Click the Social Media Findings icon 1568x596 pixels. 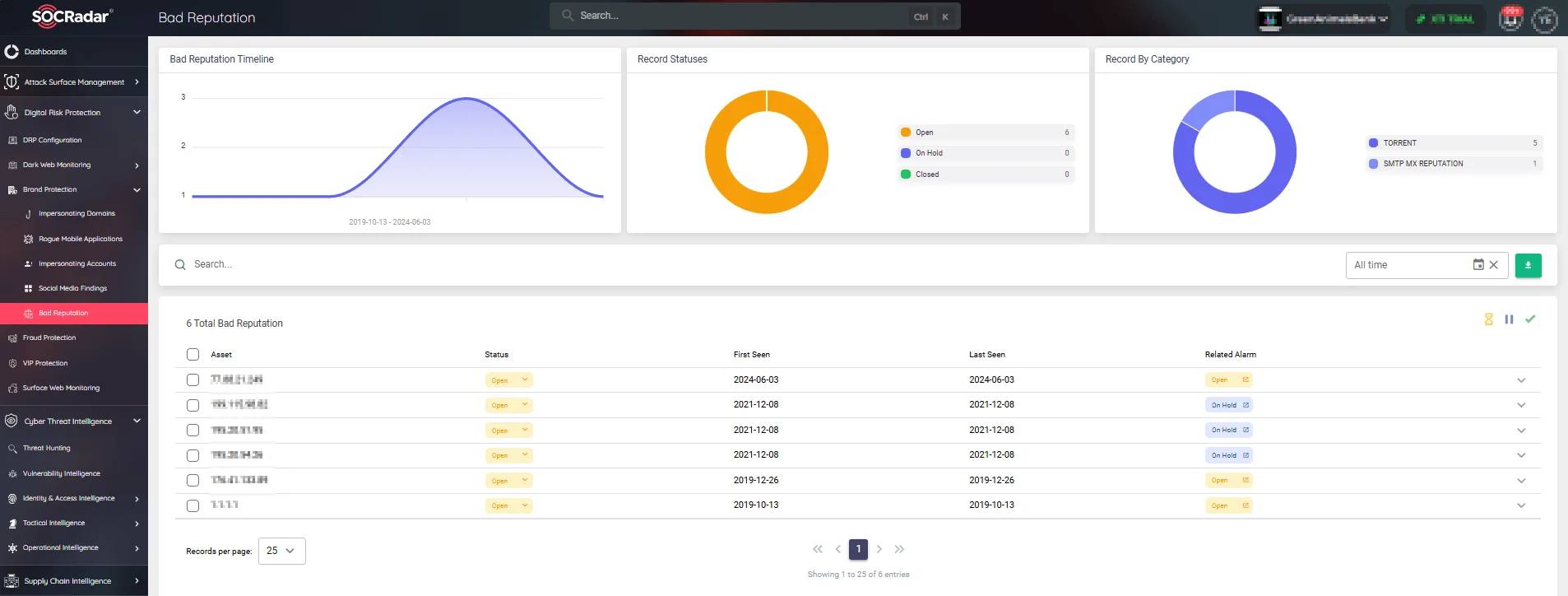[x=29, y=288]
